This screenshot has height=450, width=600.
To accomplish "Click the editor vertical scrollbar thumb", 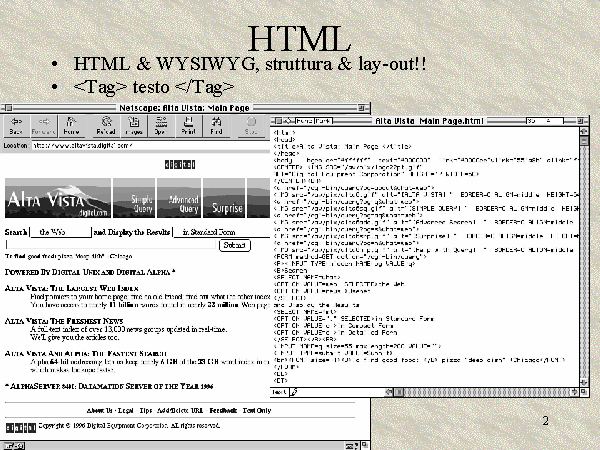I will click(x=584, y=141).
